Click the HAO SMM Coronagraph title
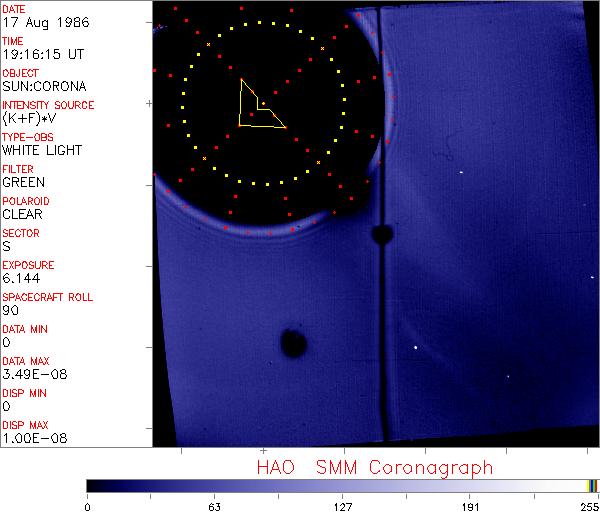Viewport: 600px width, 512px height. pos(375,467)
